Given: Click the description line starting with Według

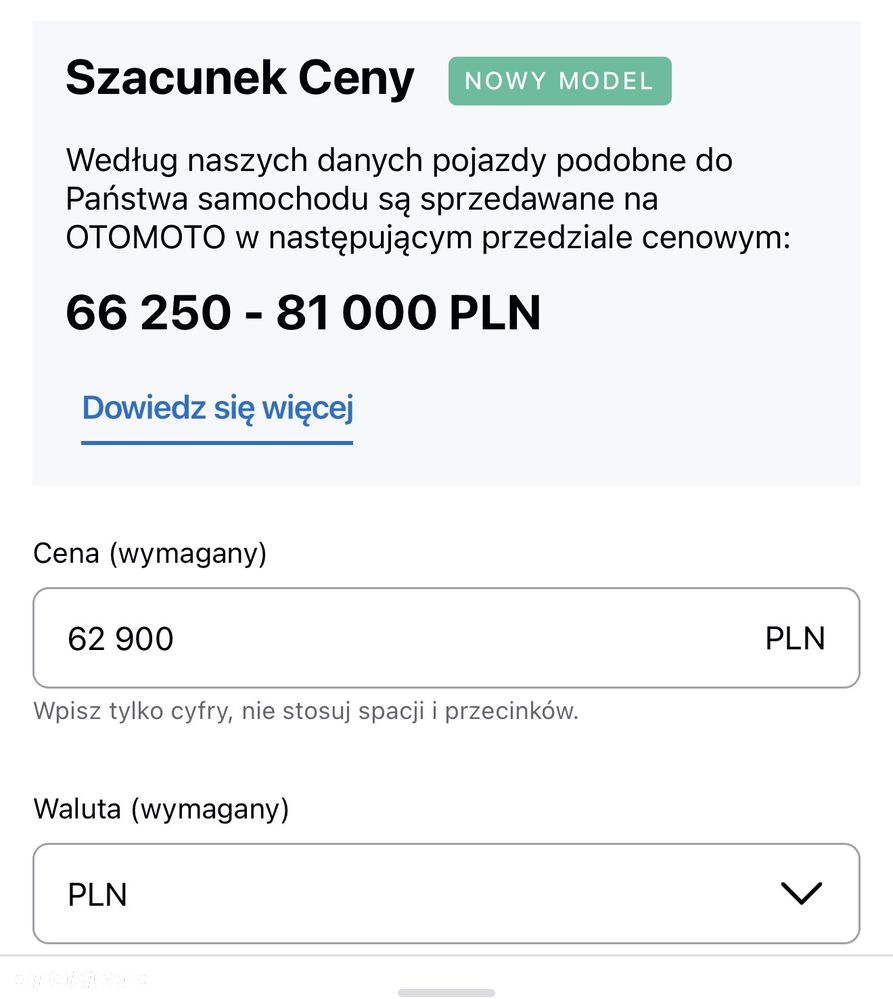Looking at the screenshot, I should [399, 160].
